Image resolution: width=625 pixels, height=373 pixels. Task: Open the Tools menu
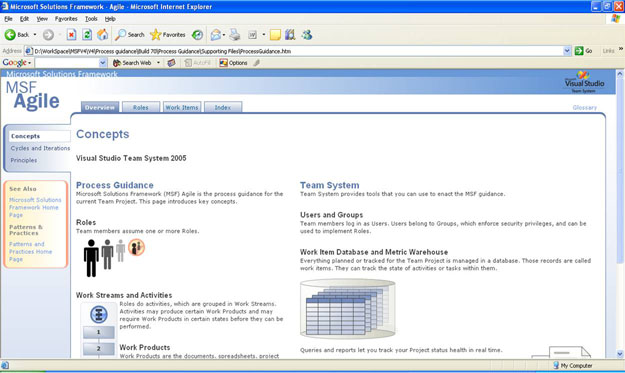click(x=91, y=19)
